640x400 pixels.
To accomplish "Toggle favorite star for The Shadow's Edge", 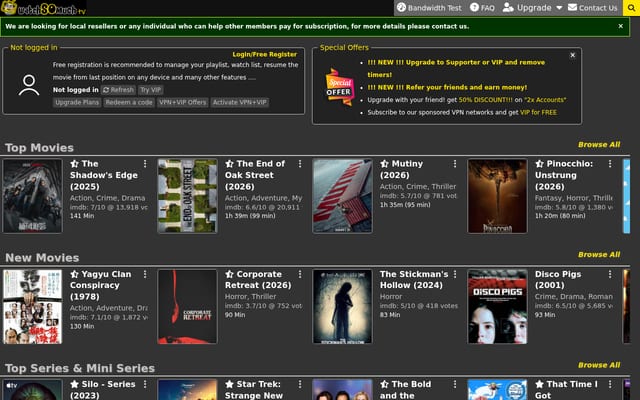I will pyautogui.click(x=74, y=164).
